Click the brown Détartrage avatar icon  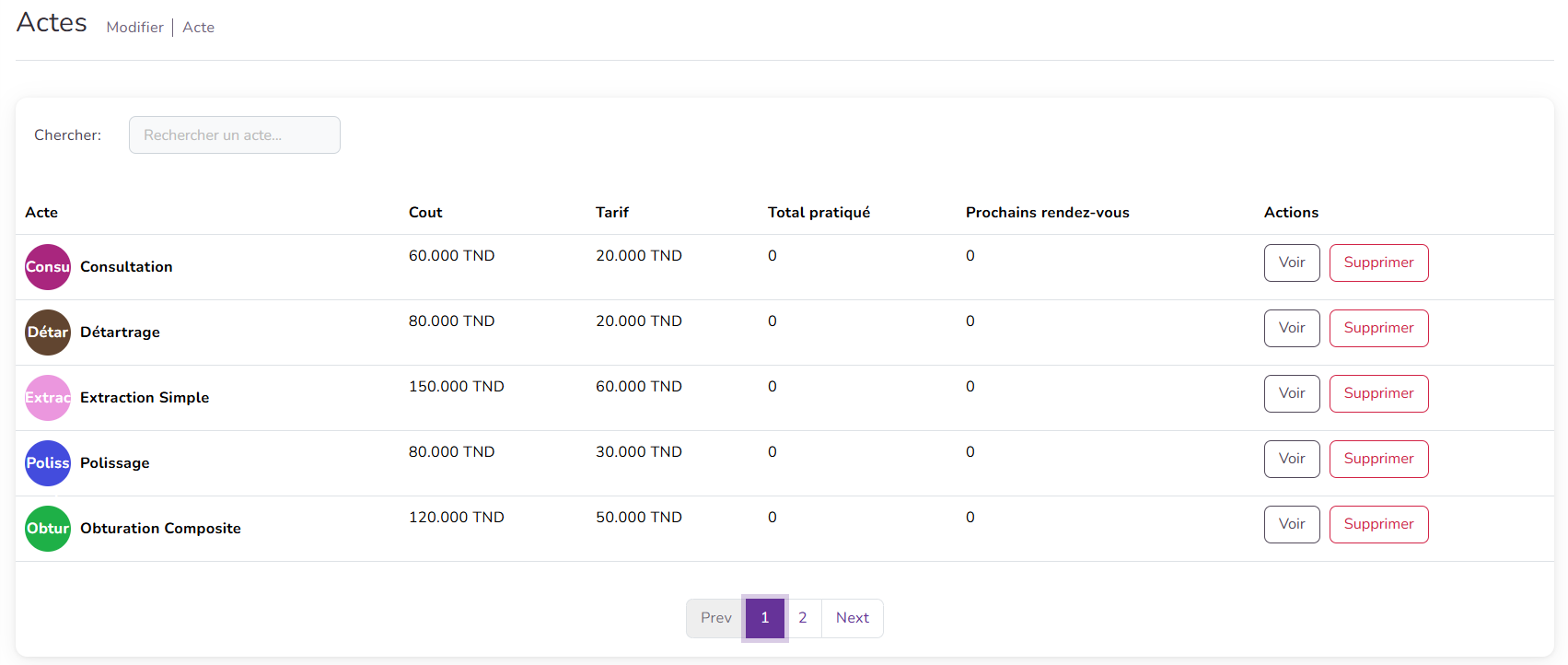tap(48, 332)
